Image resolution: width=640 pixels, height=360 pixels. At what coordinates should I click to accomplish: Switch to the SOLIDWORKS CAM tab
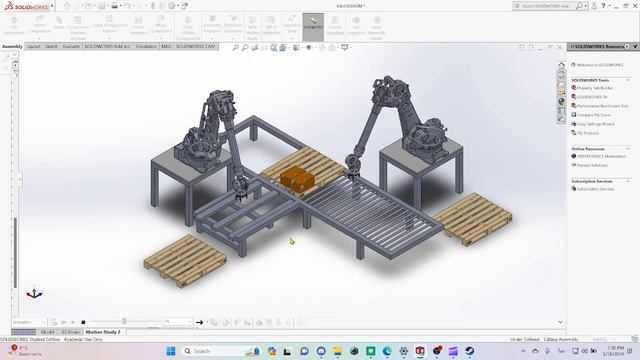point(196,47)
